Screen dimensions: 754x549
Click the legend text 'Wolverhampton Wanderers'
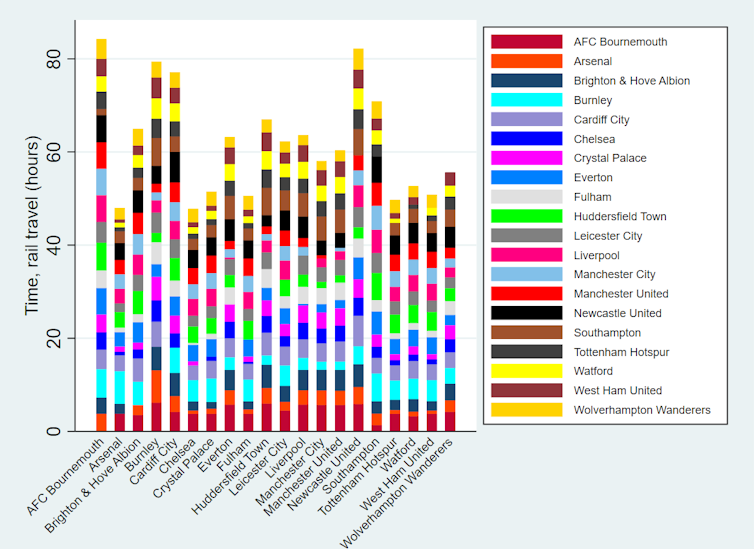click(x=642, y=410)
